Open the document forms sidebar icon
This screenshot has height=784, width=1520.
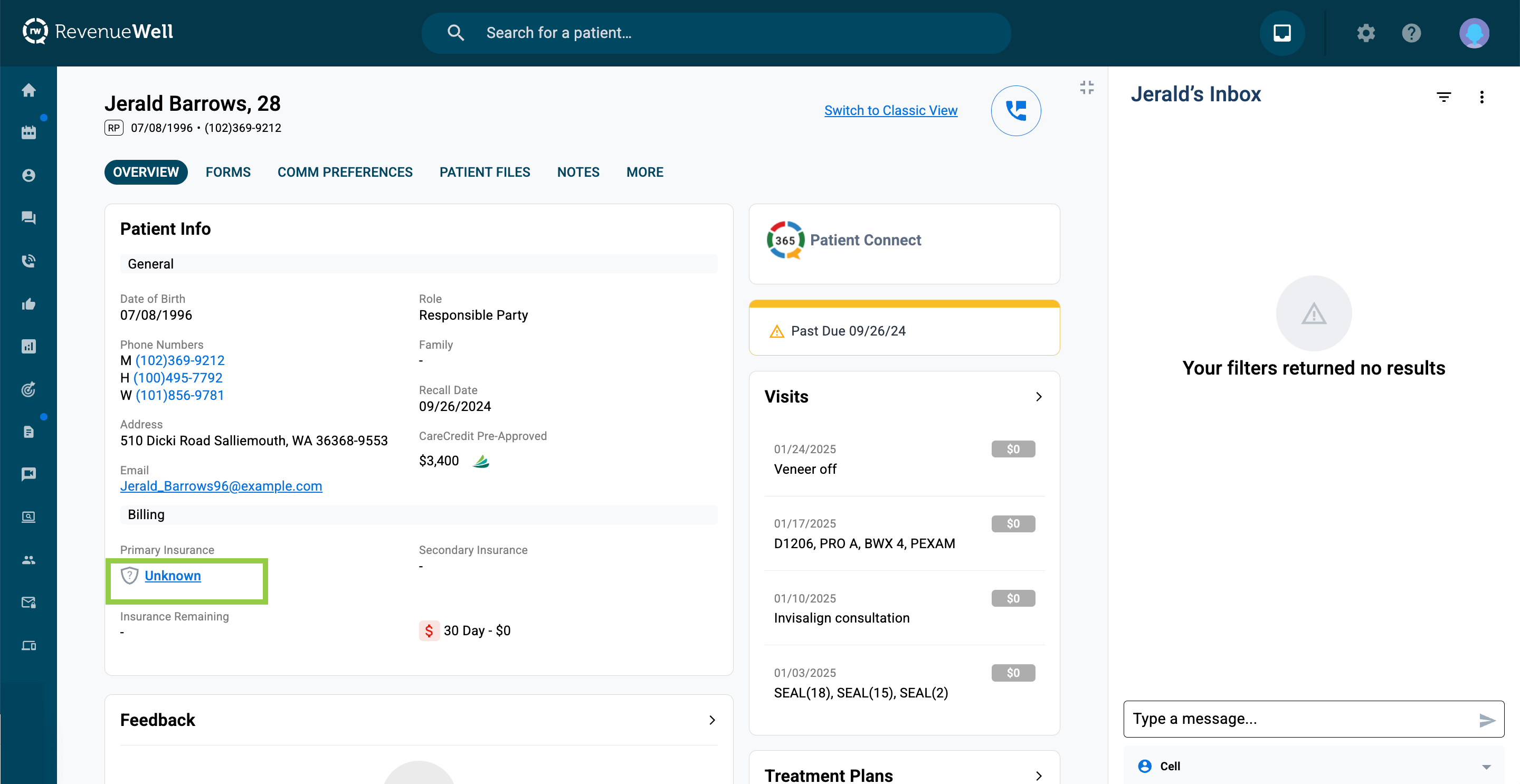point(28,432)
